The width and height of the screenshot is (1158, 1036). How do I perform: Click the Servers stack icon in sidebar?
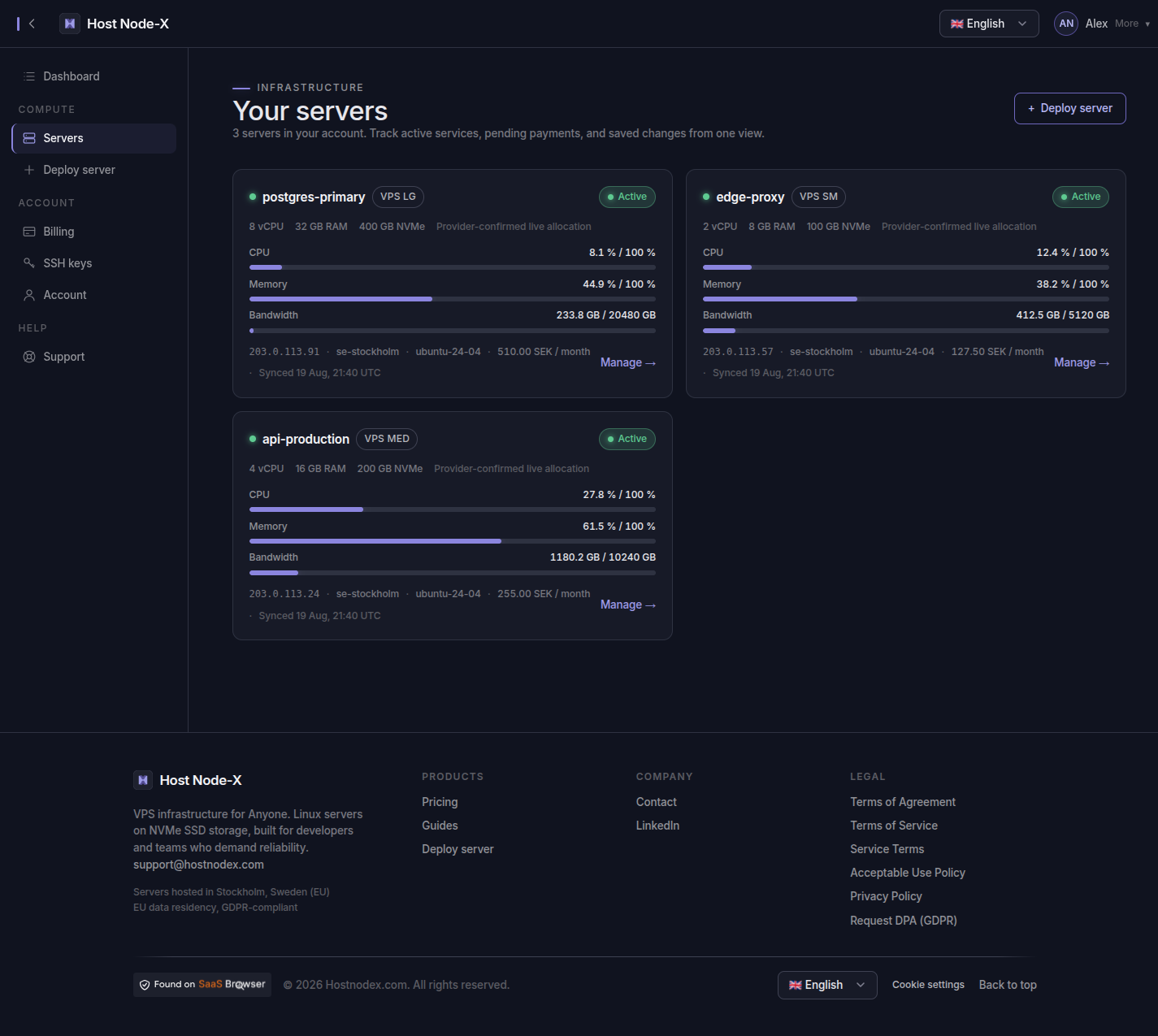(x=29, y=138)
